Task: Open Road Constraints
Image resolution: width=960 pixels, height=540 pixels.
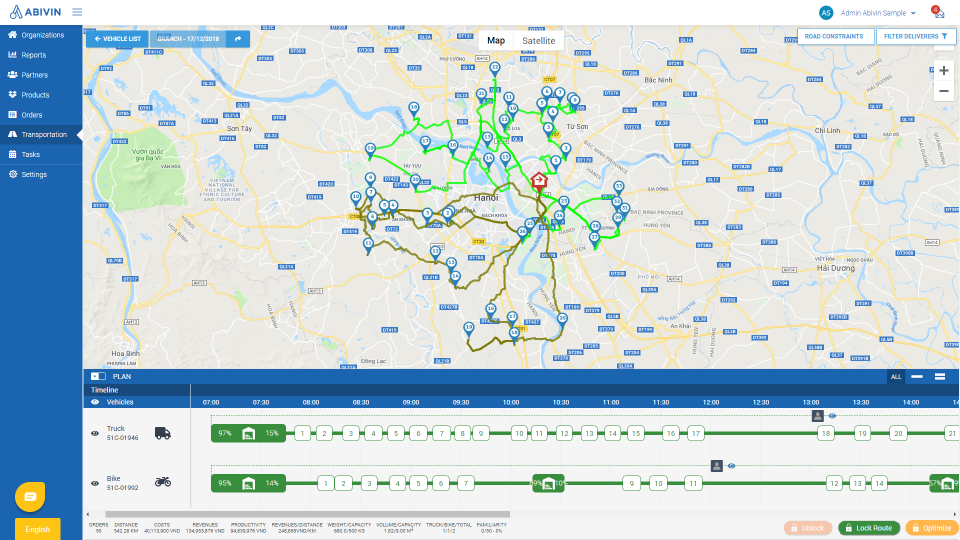Action: [834, 36]
